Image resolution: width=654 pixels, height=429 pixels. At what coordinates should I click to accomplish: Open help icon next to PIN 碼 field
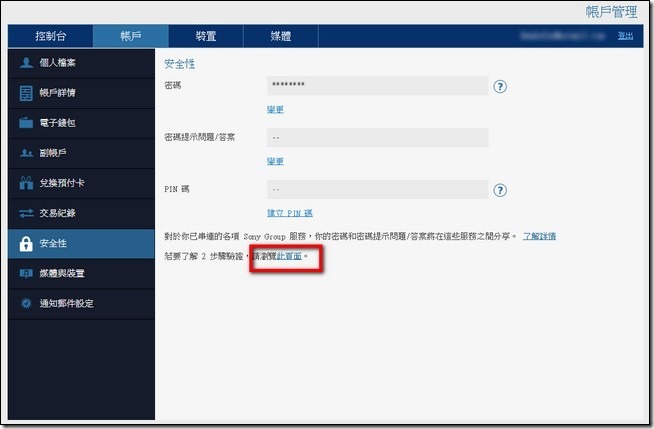coord(500,190)
